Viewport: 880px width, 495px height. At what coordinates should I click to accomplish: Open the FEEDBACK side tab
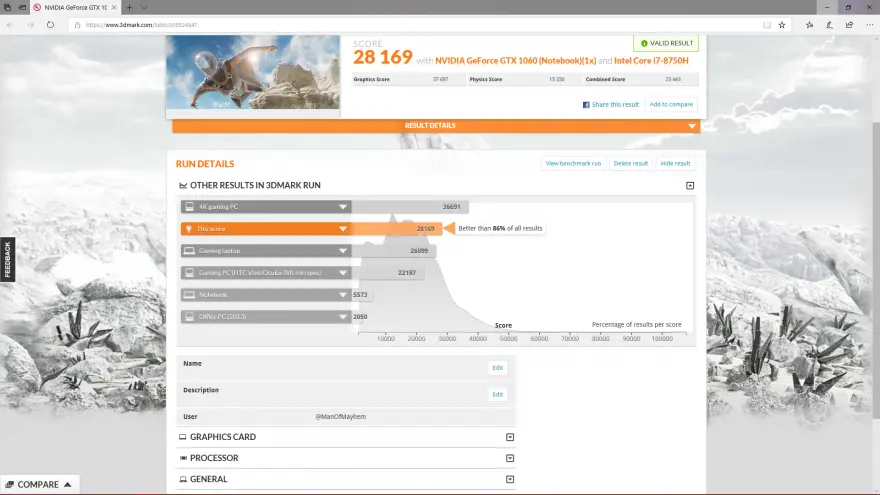(x=7, y=259)
